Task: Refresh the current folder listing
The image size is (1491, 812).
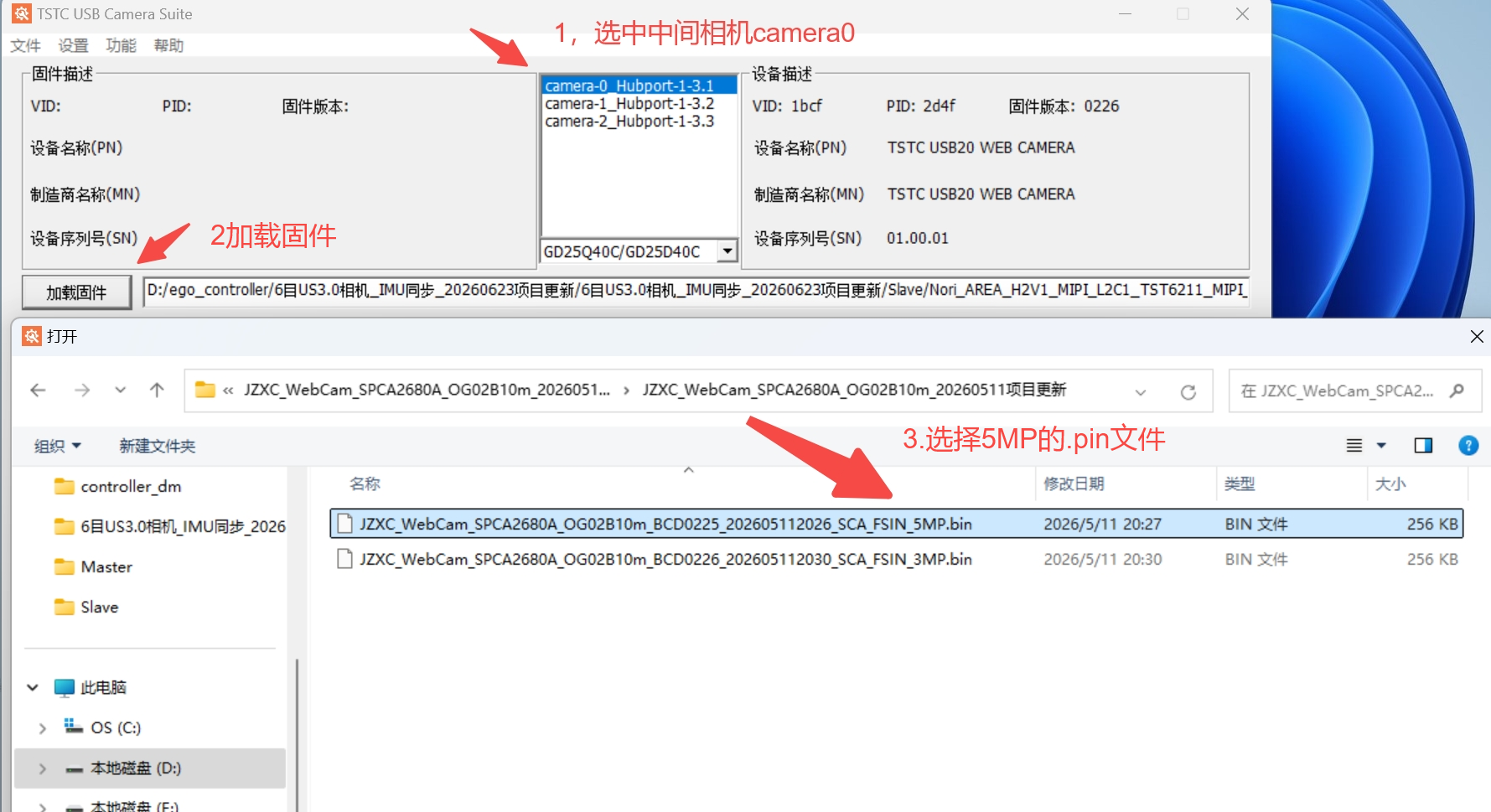Action: [1188, 392]
